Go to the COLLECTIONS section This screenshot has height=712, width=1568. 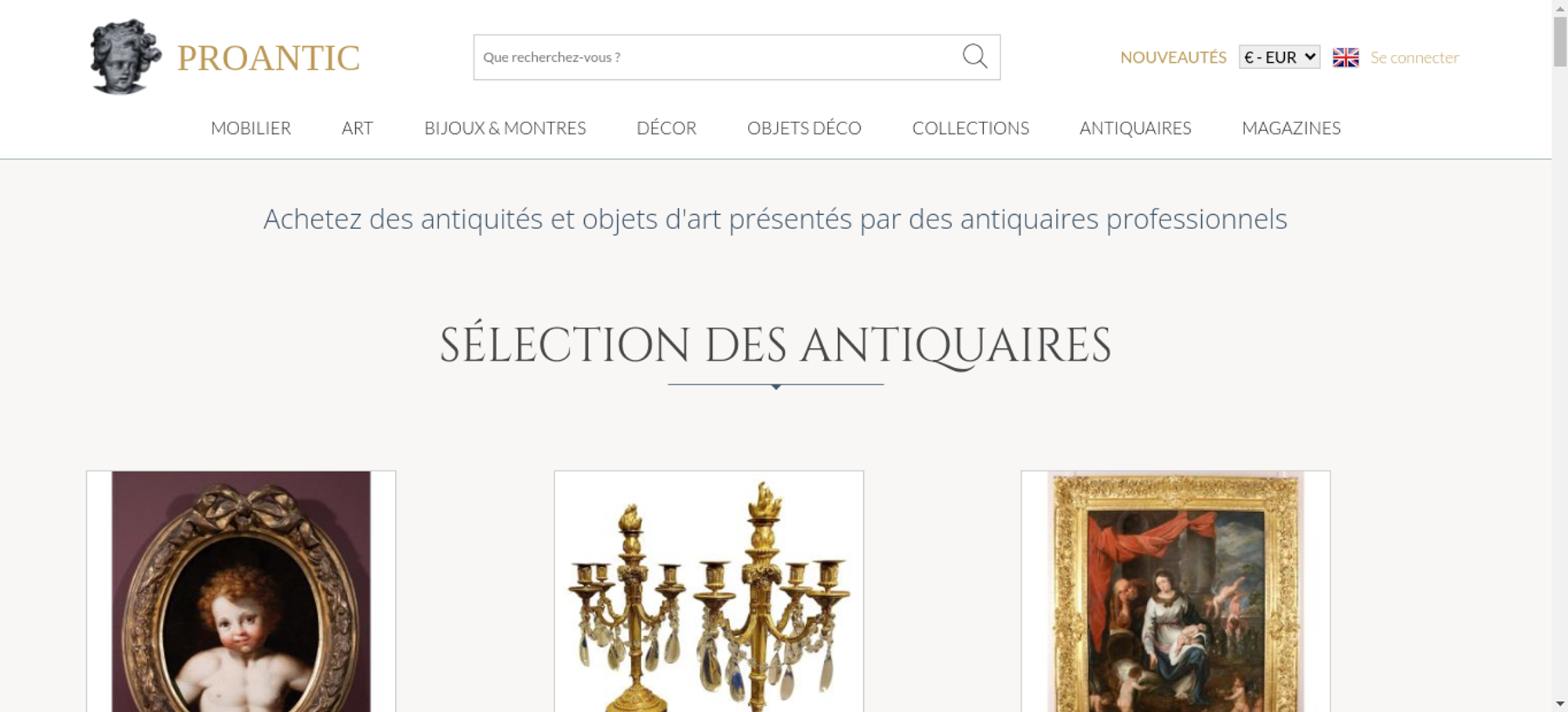point(971,128)
